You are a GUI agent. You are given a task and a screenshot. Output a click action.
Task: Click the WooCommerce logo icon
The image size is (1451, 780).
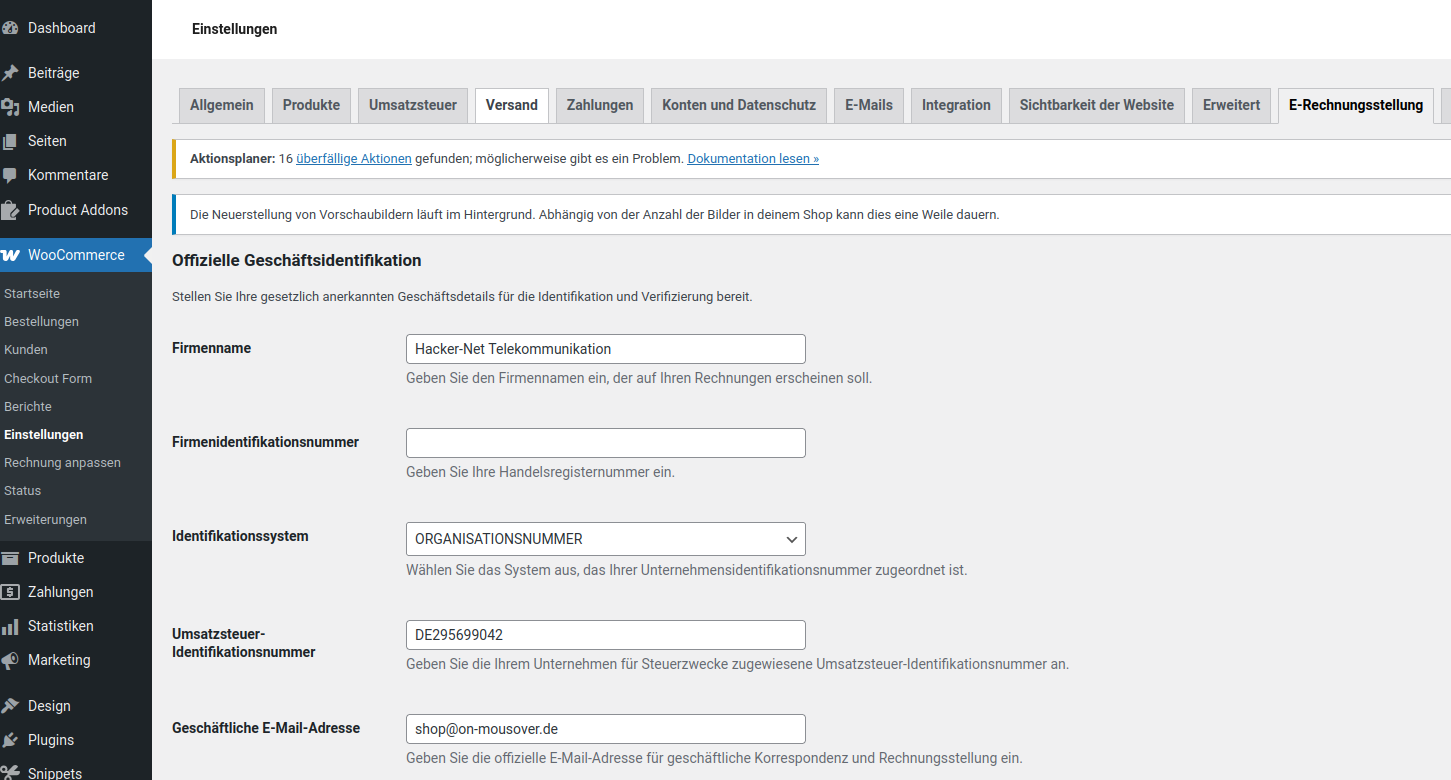(x=10, y=255)
